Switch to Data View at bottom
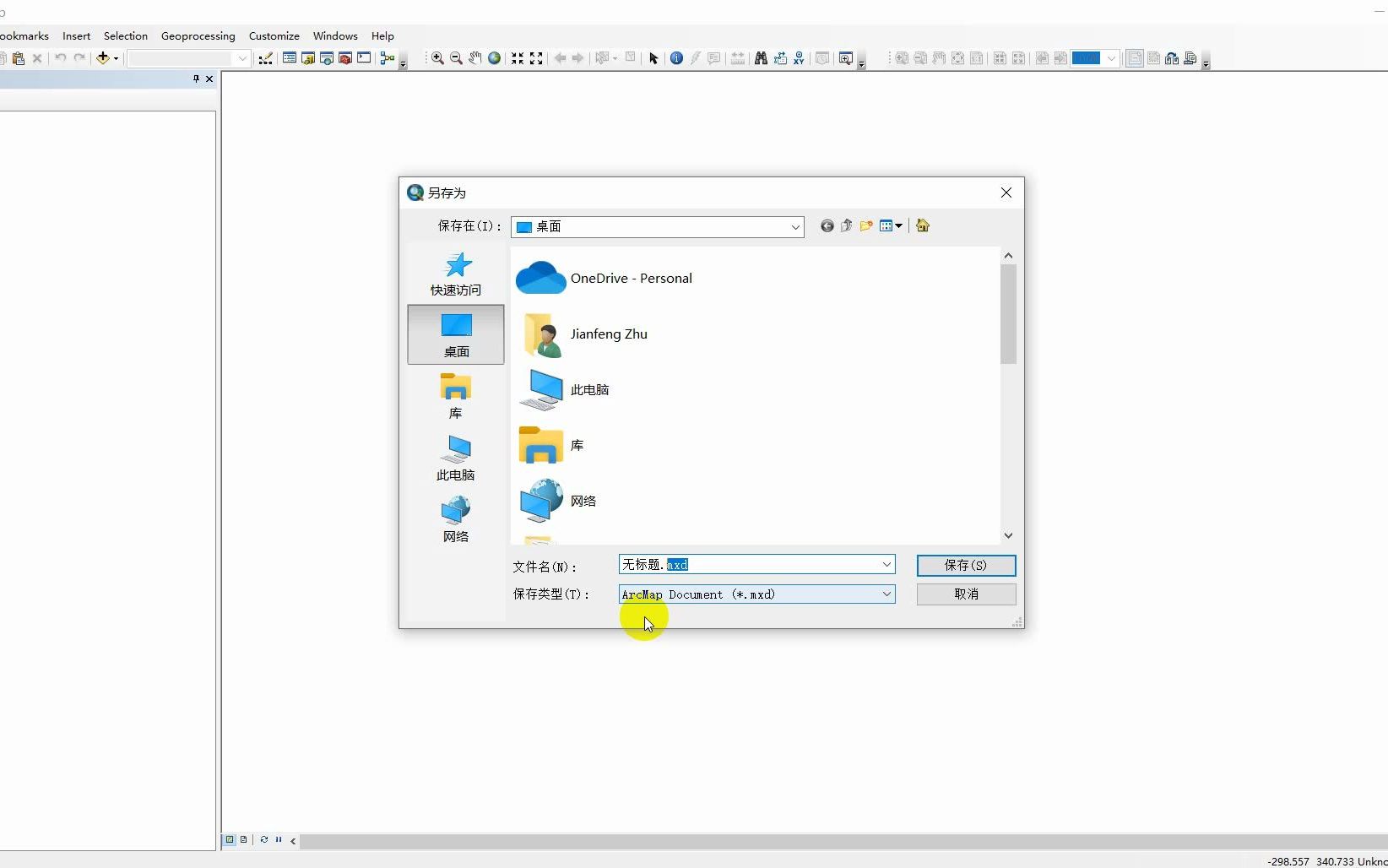 pyautogui.click(x=230, y=840)
